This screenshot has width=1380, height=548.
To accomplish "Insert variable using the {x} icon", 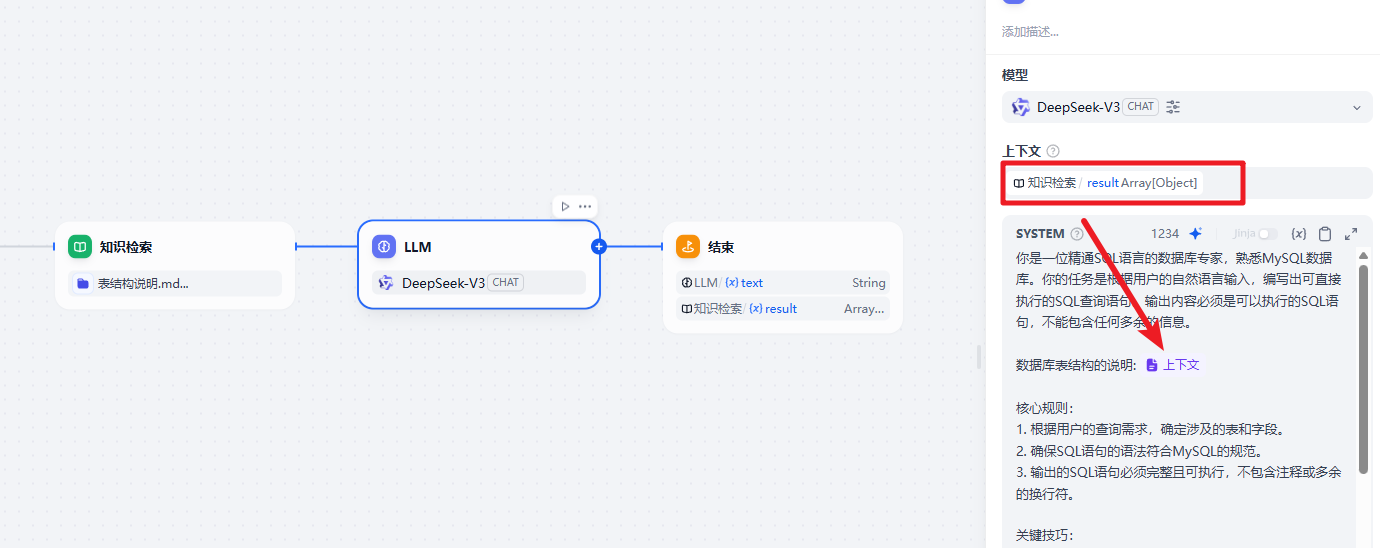I will point(1298,233).
